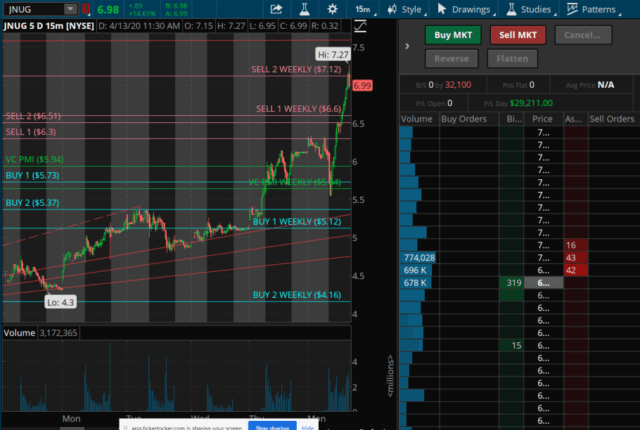Click the last price 6.98 in top bar
Screen dimensions: 640x430
108,9
